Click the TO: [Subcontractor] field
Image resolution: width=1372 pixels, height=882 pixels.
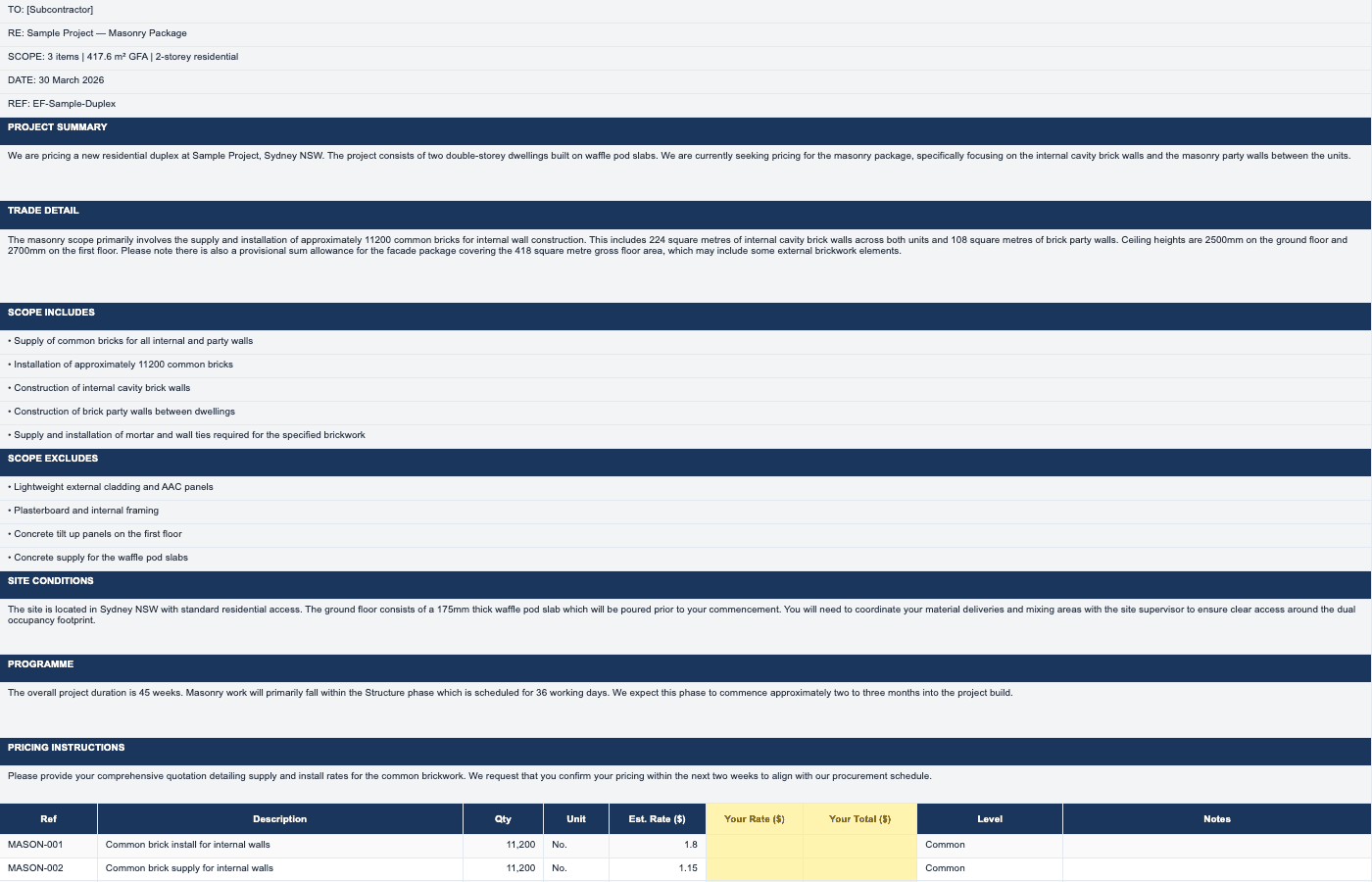click(50, 10)
